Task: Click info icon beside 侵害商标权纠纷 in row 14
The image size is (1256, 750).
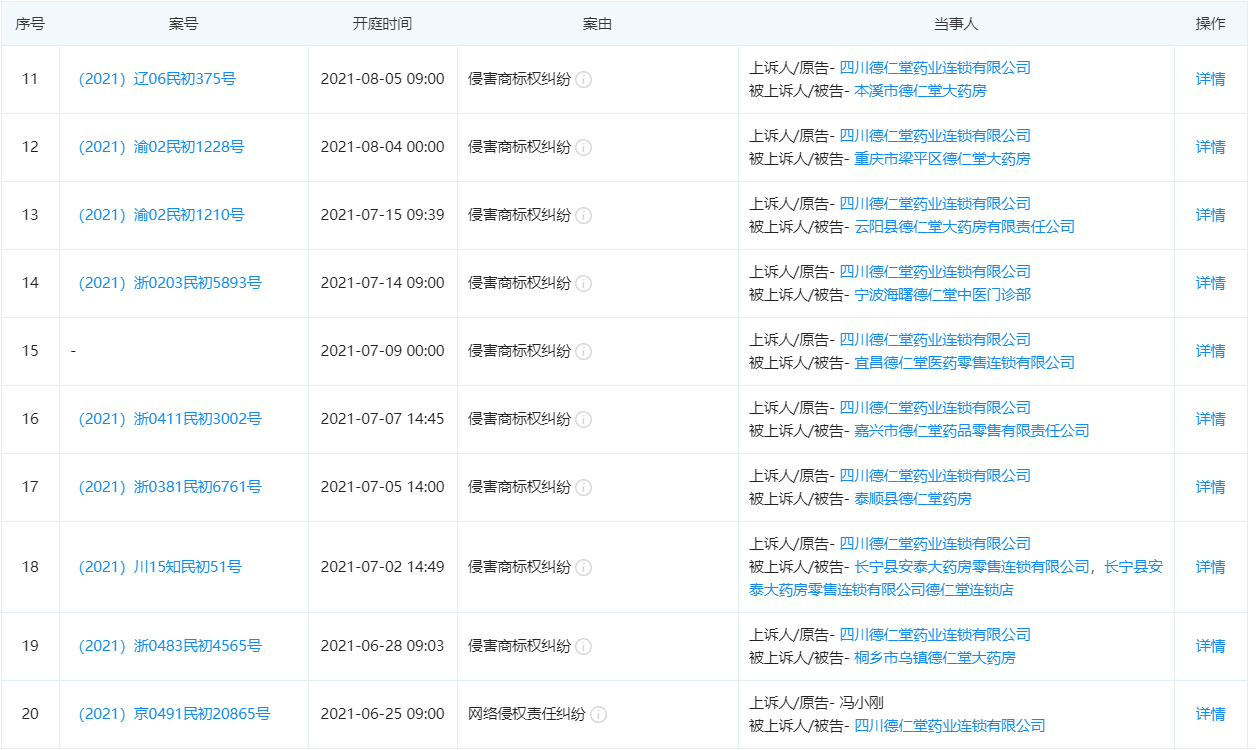Action: [584, 283]
